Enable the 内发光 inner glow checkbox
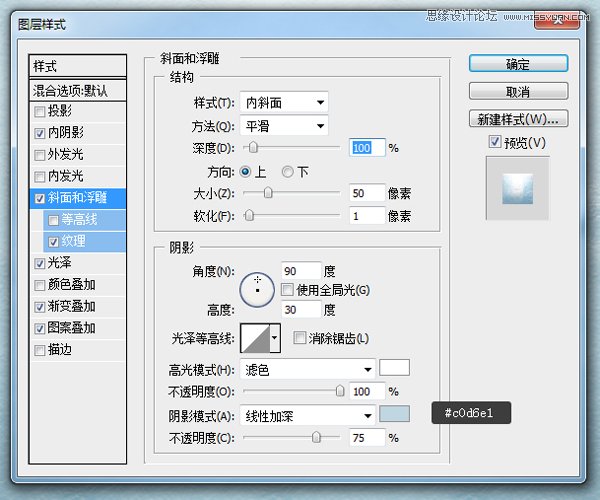The image size is (600, 500). click(39, 177)
